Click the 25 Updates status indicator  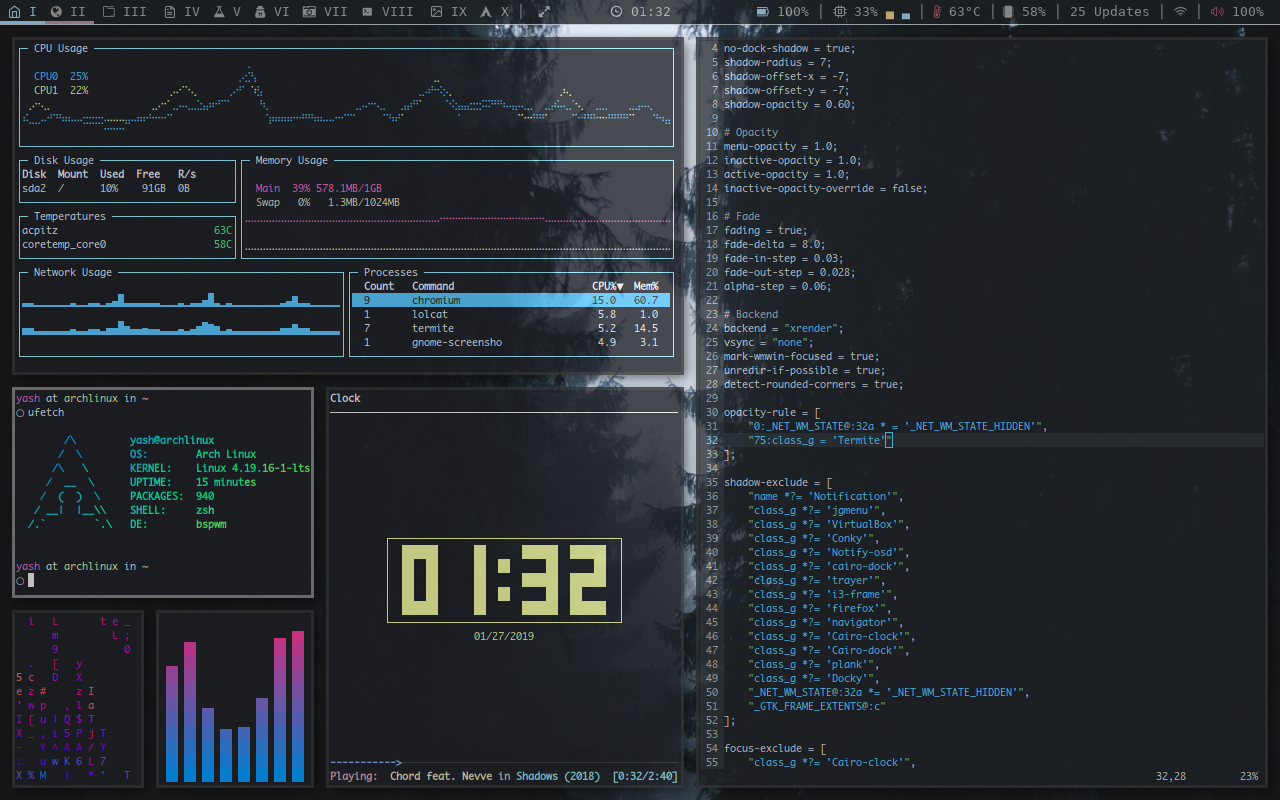click(x=1112, y=12)
